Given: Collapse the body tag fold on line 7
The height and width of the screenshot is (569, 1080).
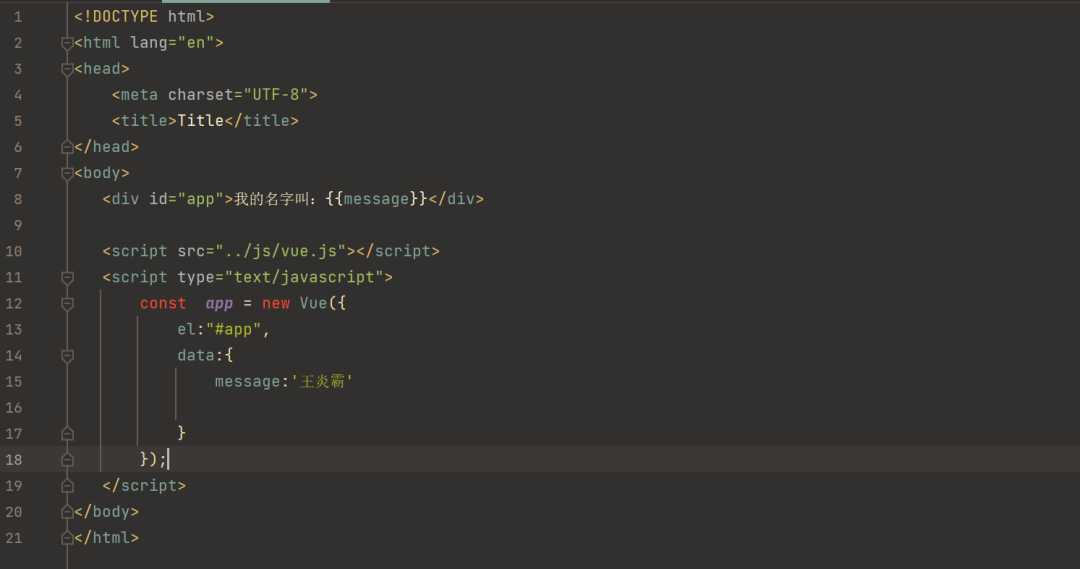Looking at the screenshot, I should click(x=67, y=174).
